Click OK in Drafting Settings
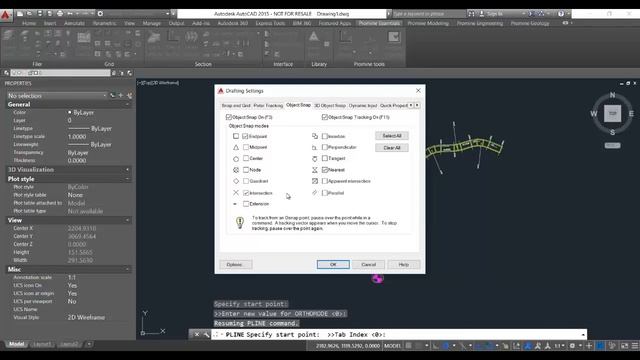 (x=333, y=264)
